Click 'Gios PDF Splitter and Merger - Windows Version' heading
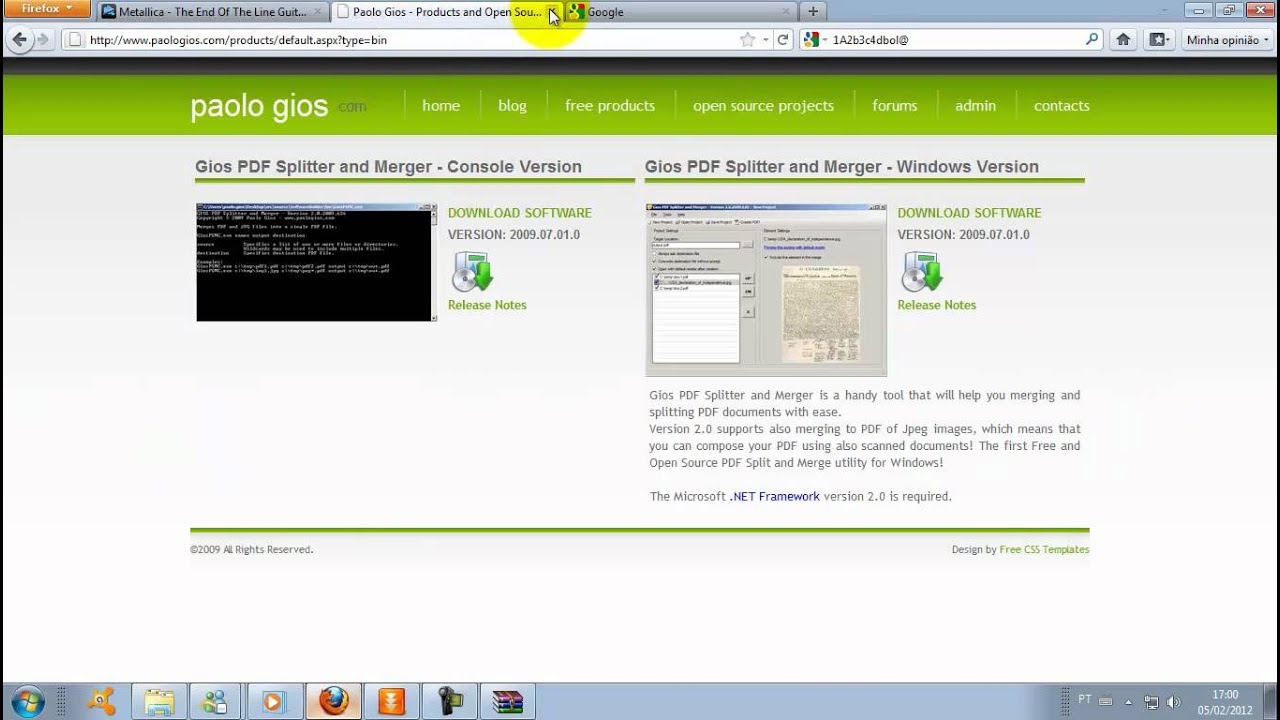This screenshot has height=720, width=1280. tap(842, 167)
